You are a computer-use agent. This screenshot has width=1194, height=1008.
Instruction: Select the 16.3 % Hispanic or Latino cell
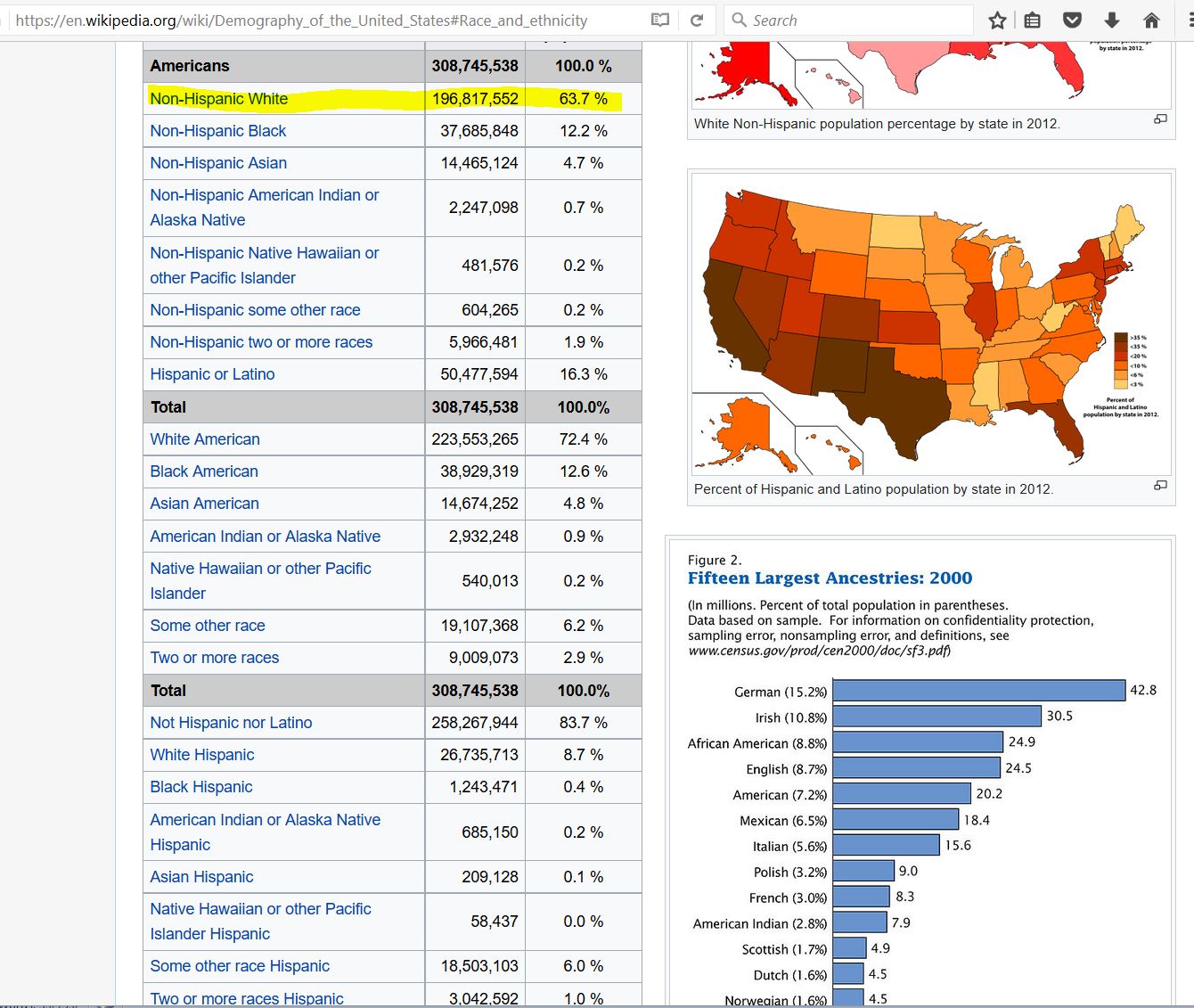click(x=584, y=374)
